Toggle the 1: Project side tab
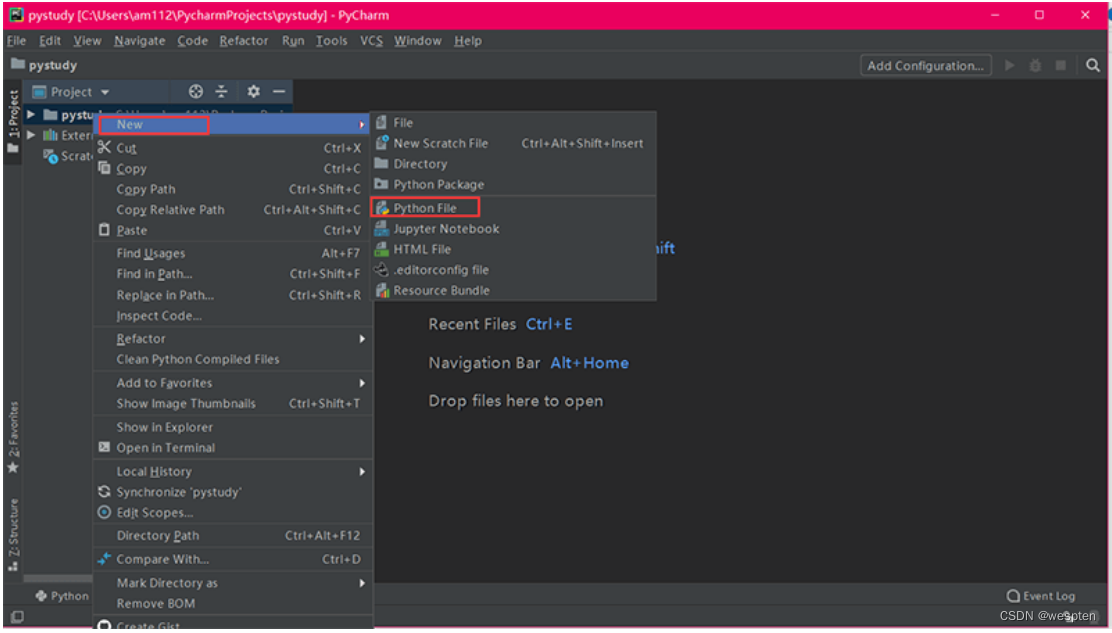The height and width of the screenshot is (633, 1112). tap(13, 122)
